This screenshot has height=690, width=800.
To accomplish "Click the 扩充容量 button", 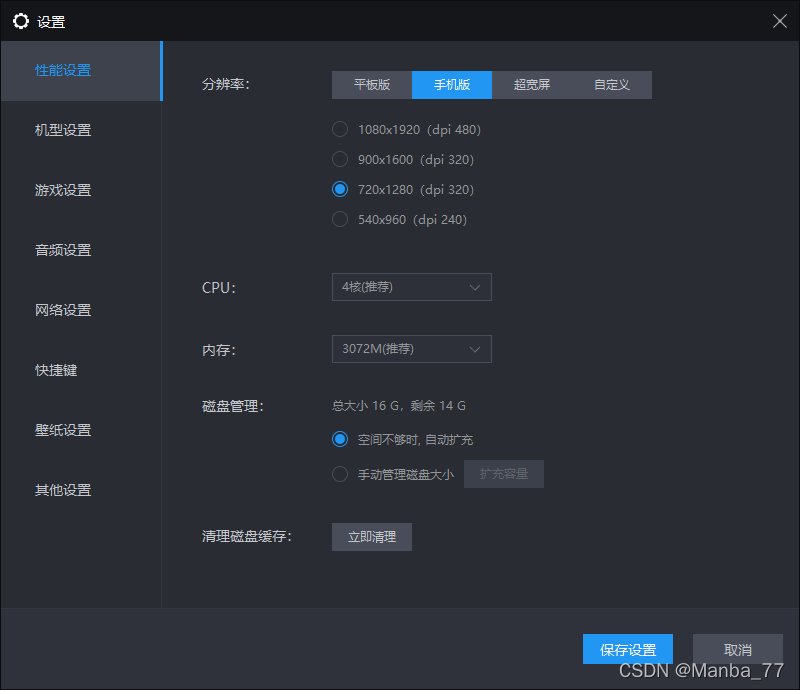I will click(504, 474).
